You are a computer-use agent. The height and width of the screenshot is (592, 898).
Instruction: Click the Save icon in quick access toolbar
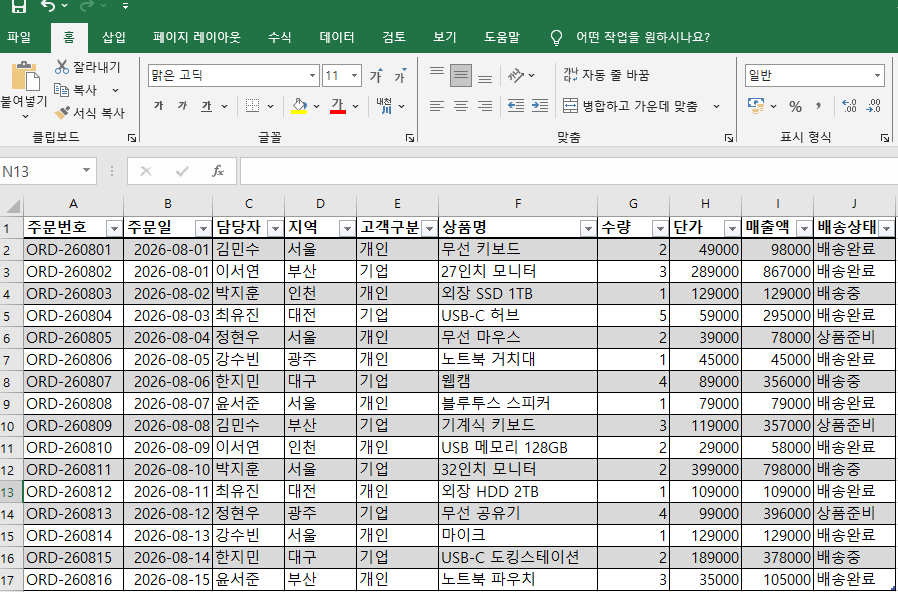[x=19, y=6]
